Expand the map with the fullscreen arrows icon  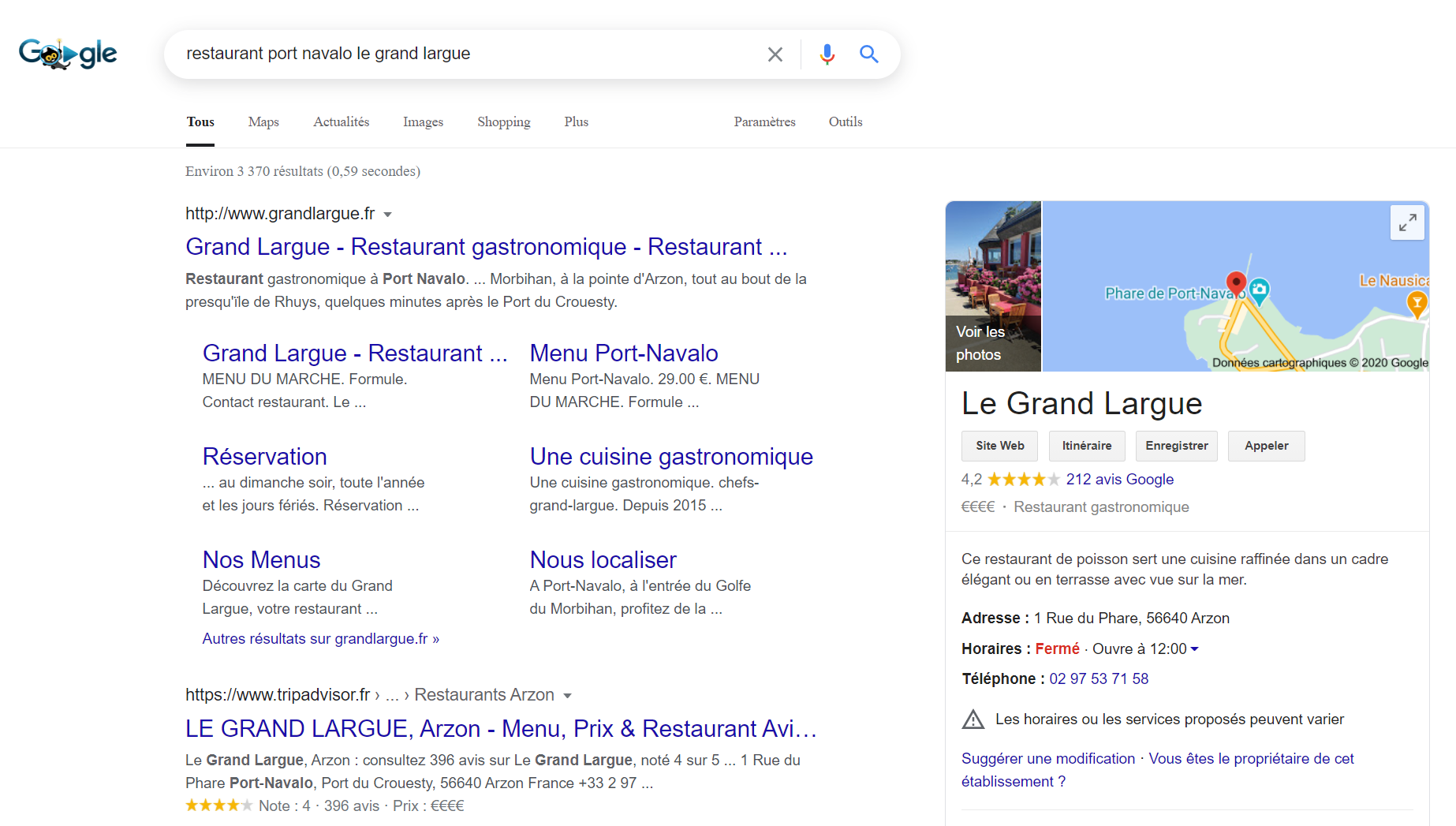tap(1408, 223)
